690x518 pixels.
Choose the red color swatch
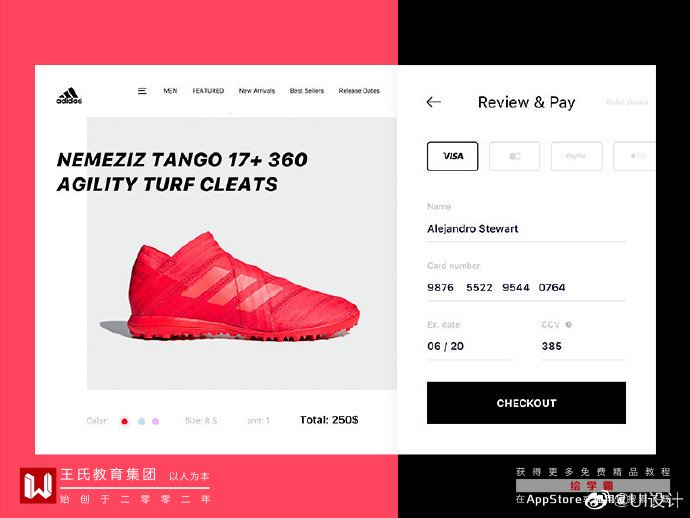pos(125,421)
